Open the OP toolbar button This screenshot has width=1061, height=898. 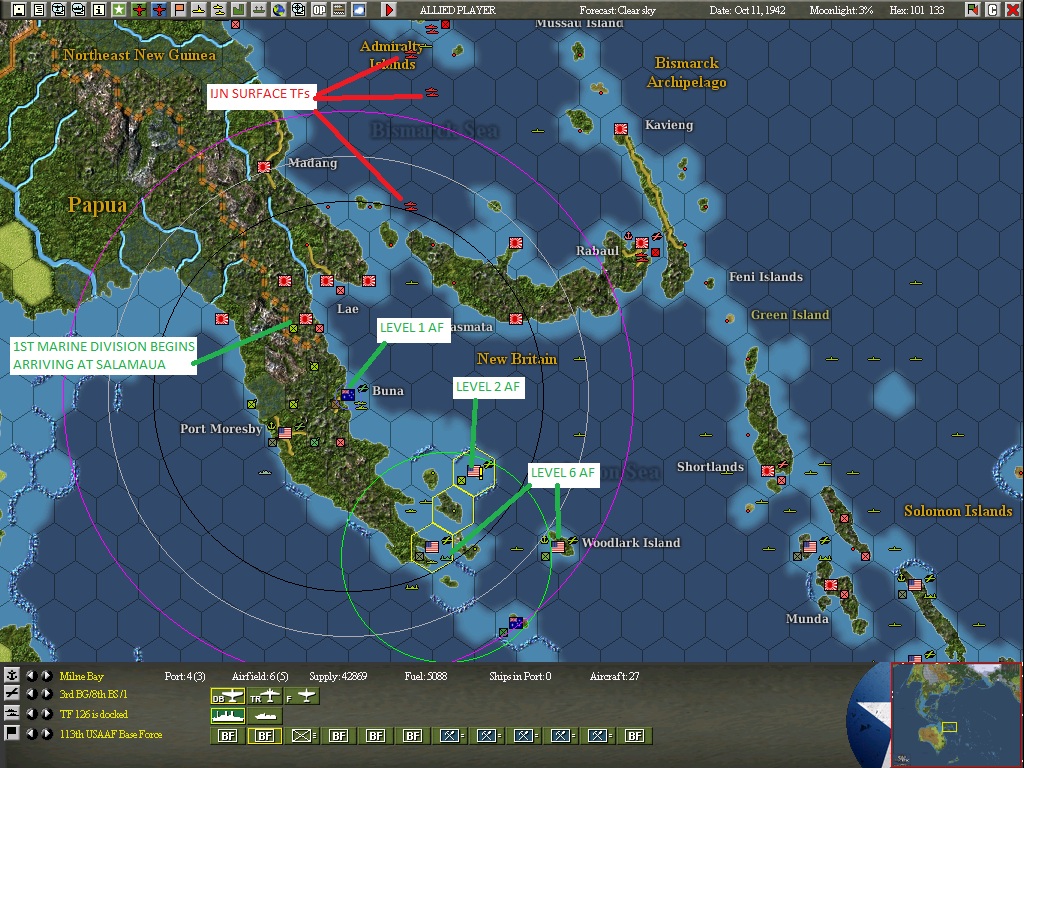319,9
